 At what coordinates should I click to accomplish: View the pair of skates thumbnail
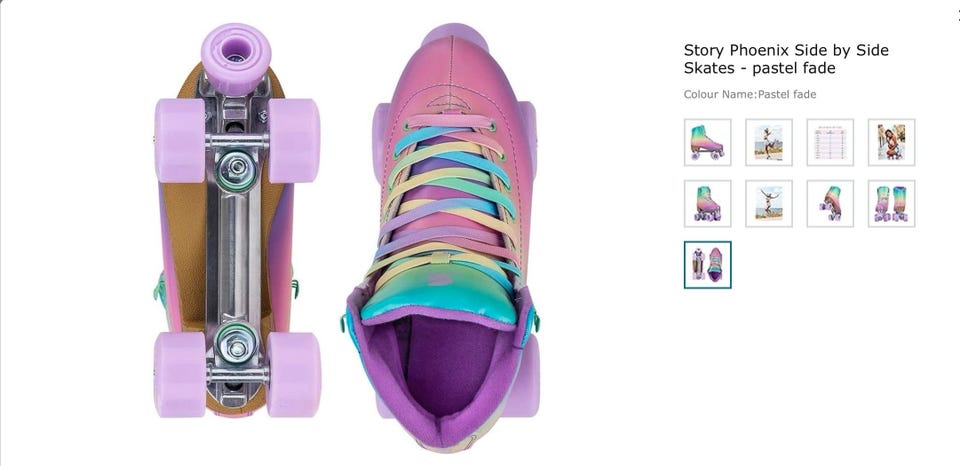pyautogui.click(x=891, y=204)
